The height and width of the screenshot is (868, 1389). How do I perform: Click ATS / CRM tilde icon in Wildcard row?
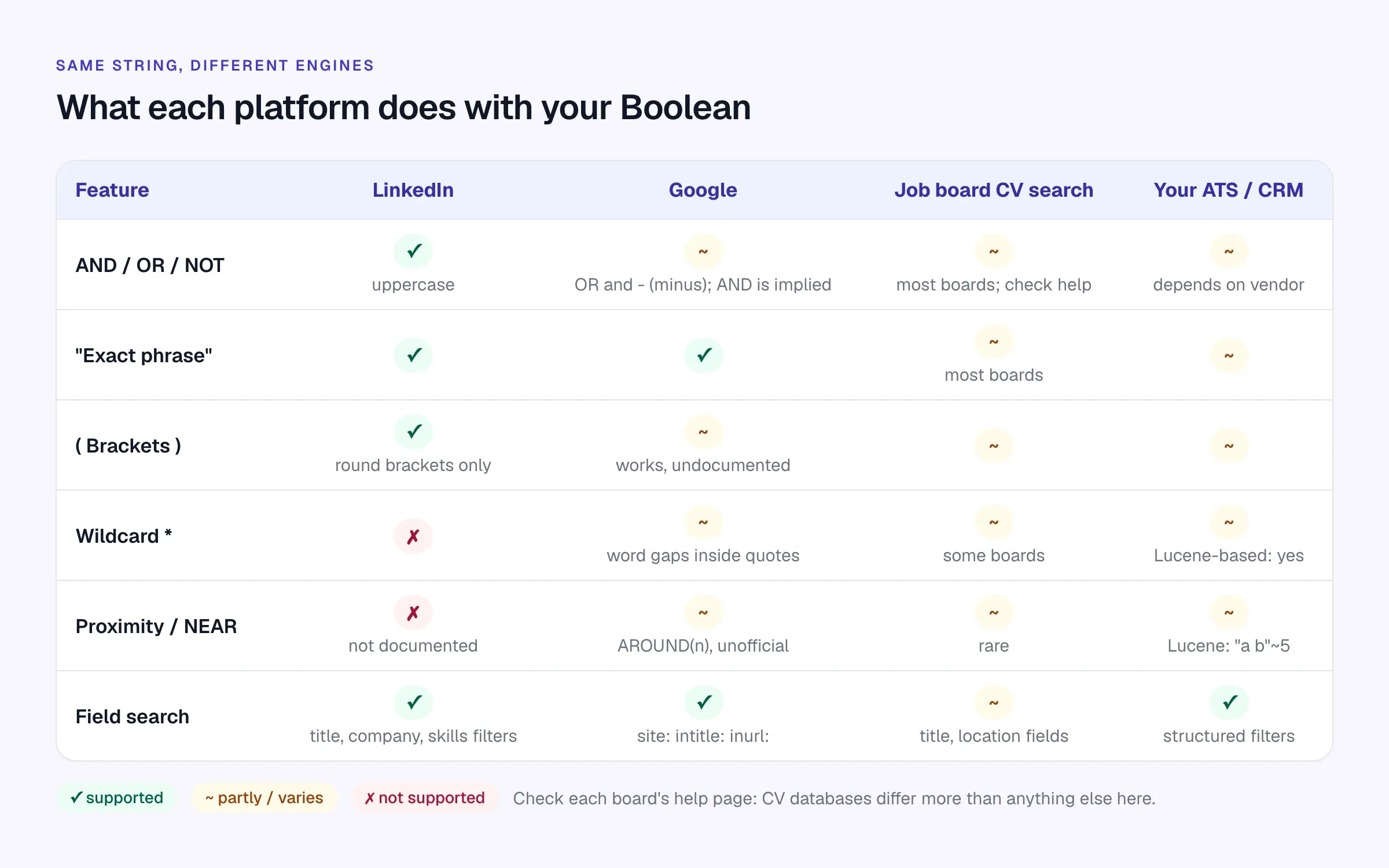(x=1229, y=522)
